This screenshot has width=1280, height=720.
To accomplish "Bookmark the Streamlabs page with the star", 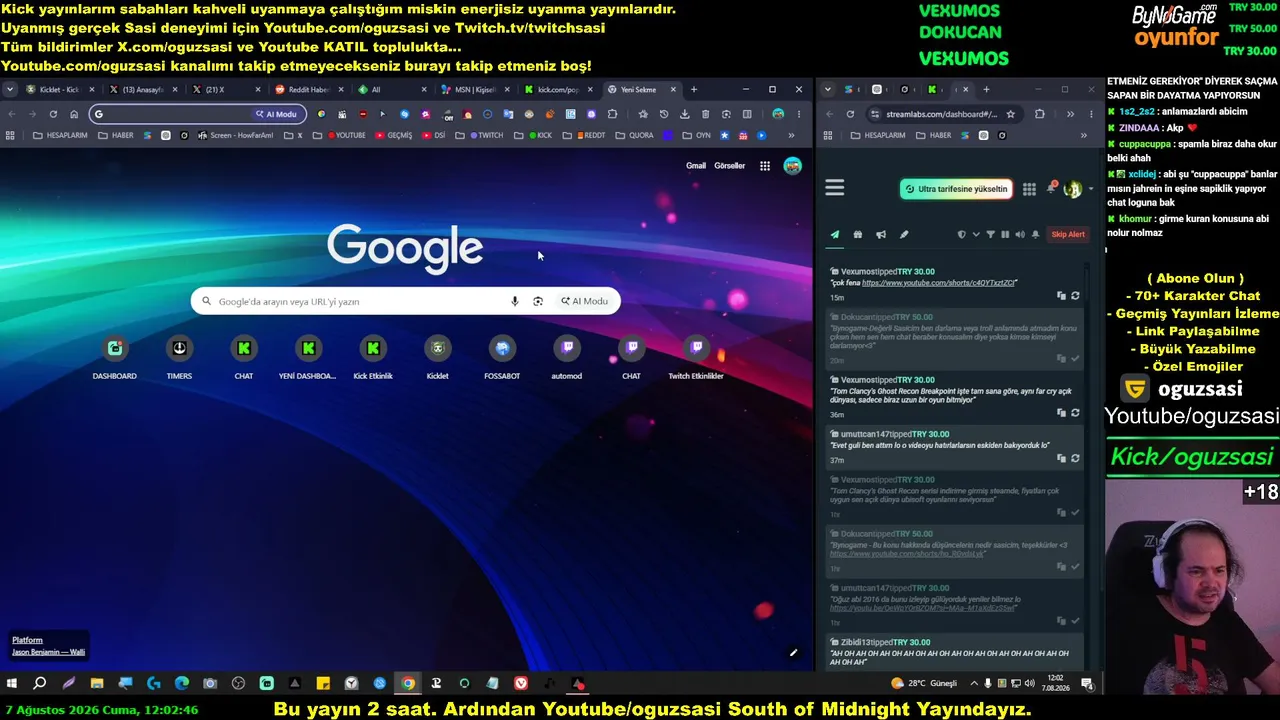I will (1011, 114).
